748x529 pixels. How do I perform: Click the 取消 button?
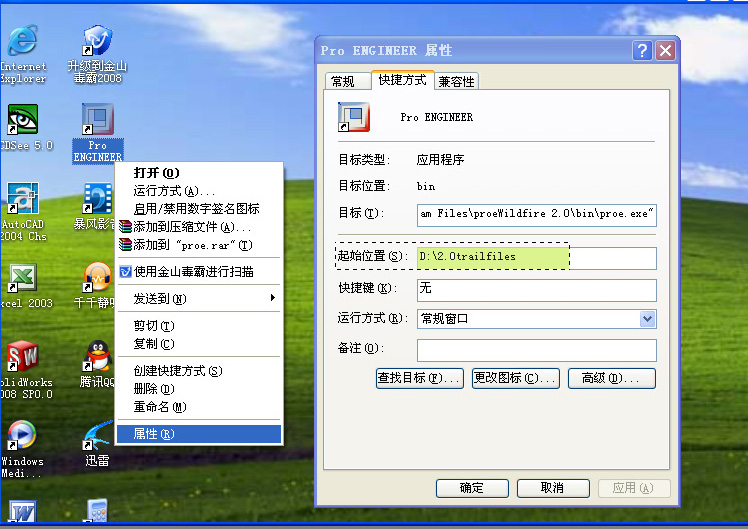[x=553, y=488]
